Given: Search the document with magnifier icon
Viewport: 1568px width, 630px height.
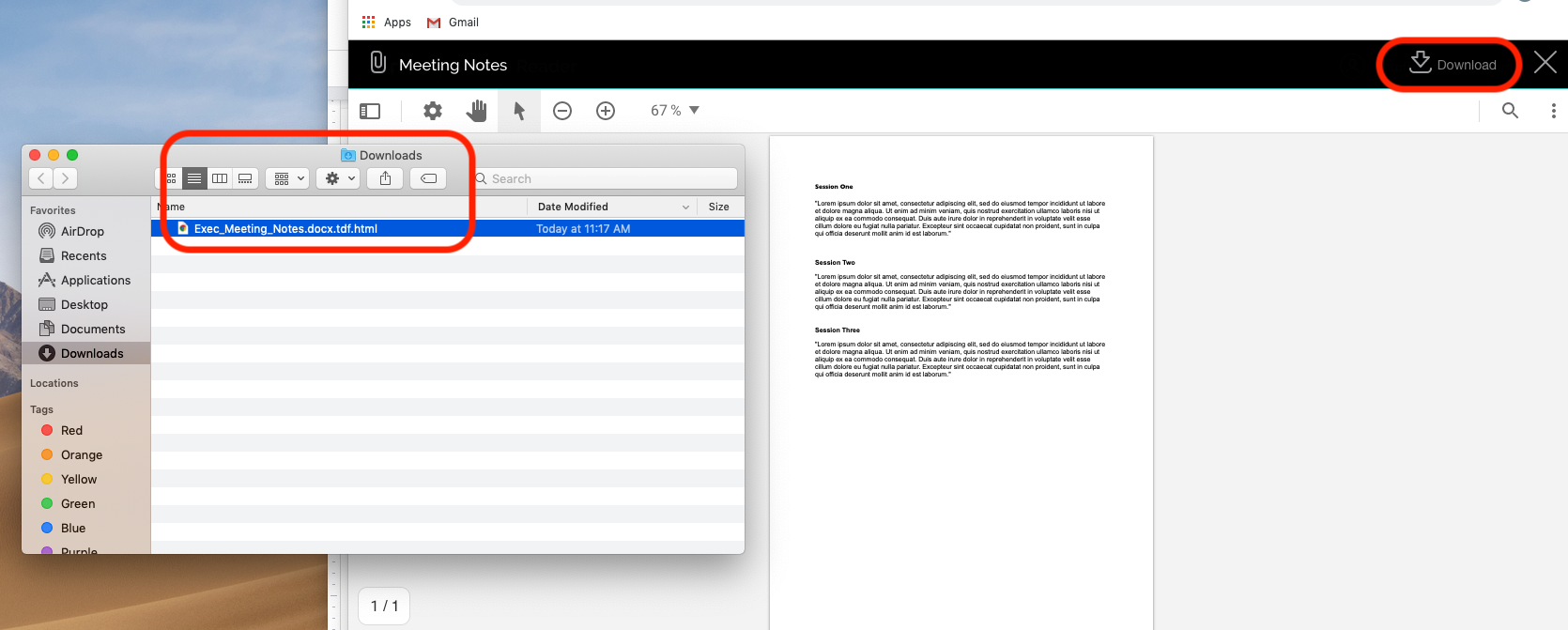Looking at the screenshot, I should coord(1510,111).
